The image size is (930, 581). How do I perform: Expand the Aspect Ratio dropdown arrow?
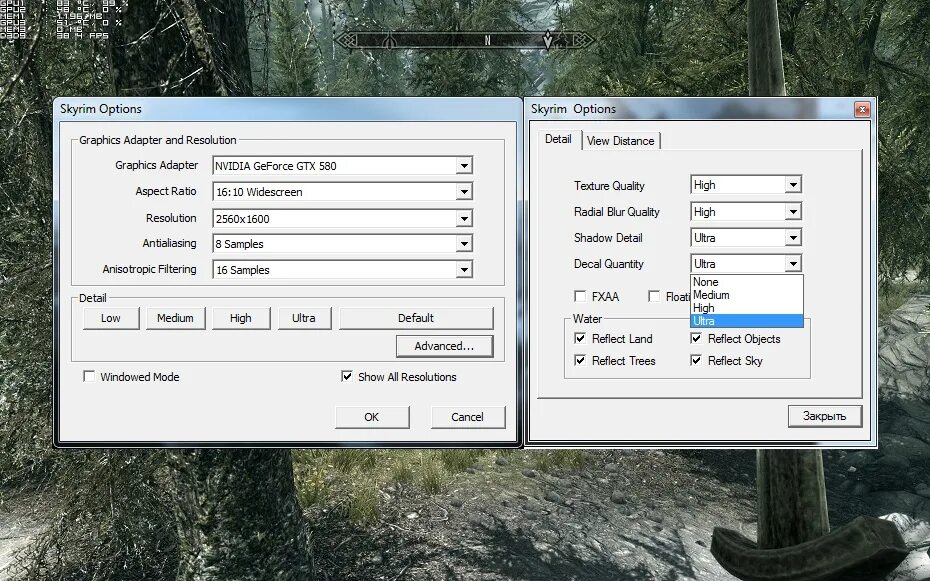464,191
